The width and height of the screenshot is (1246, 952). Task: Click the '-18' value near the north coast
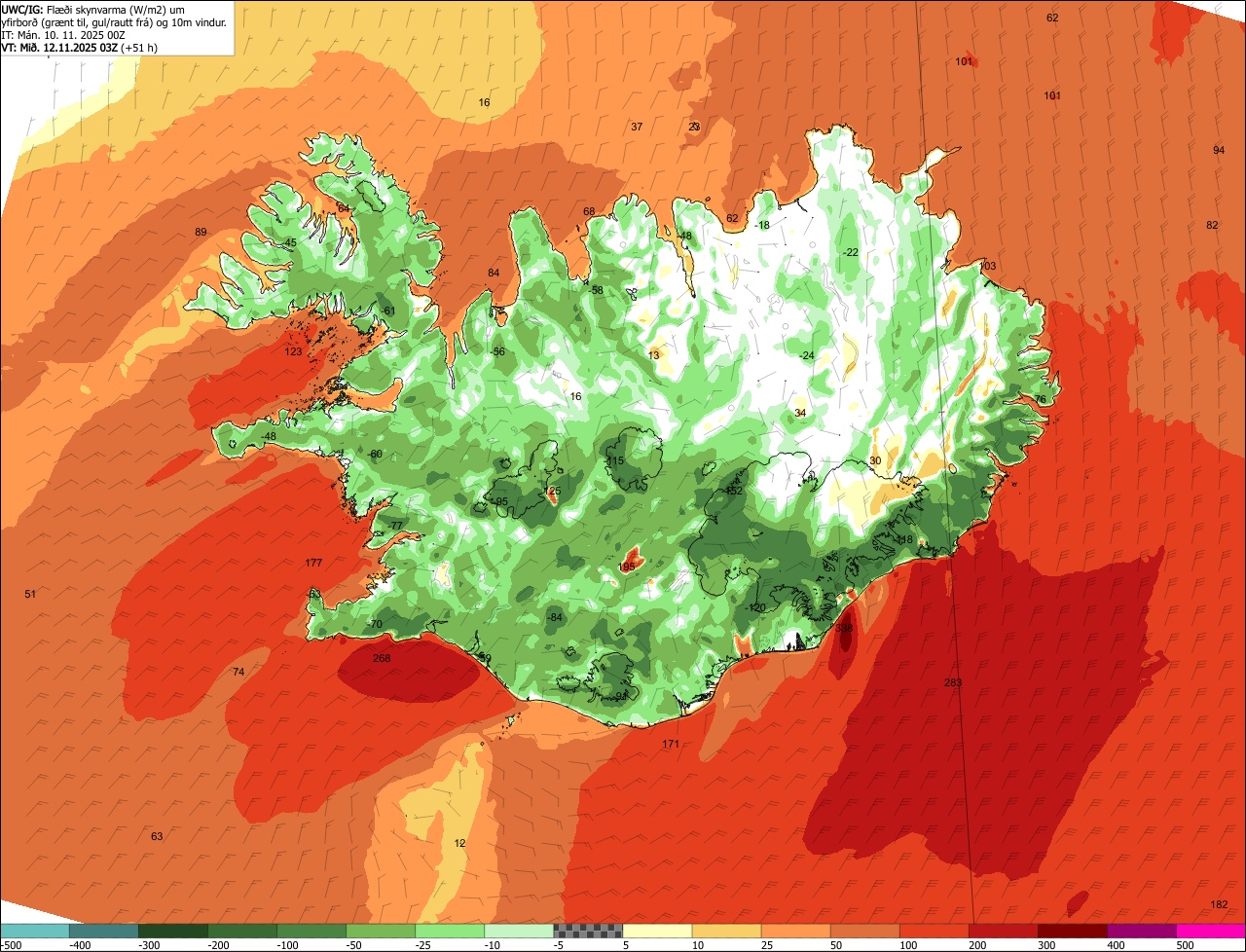(x=762, y=225)
